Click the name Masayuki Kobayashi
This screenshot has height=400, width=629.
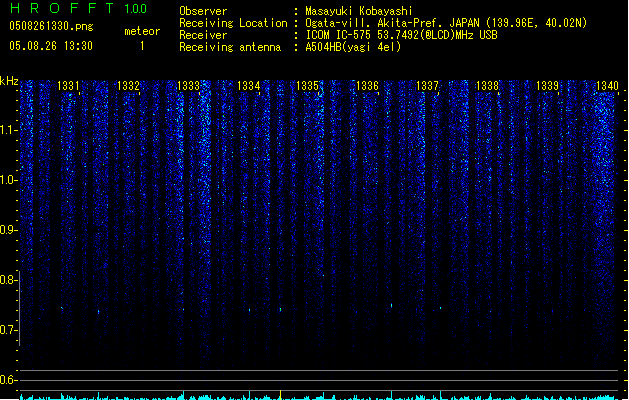pyautogui.click(x=359, y=11)
